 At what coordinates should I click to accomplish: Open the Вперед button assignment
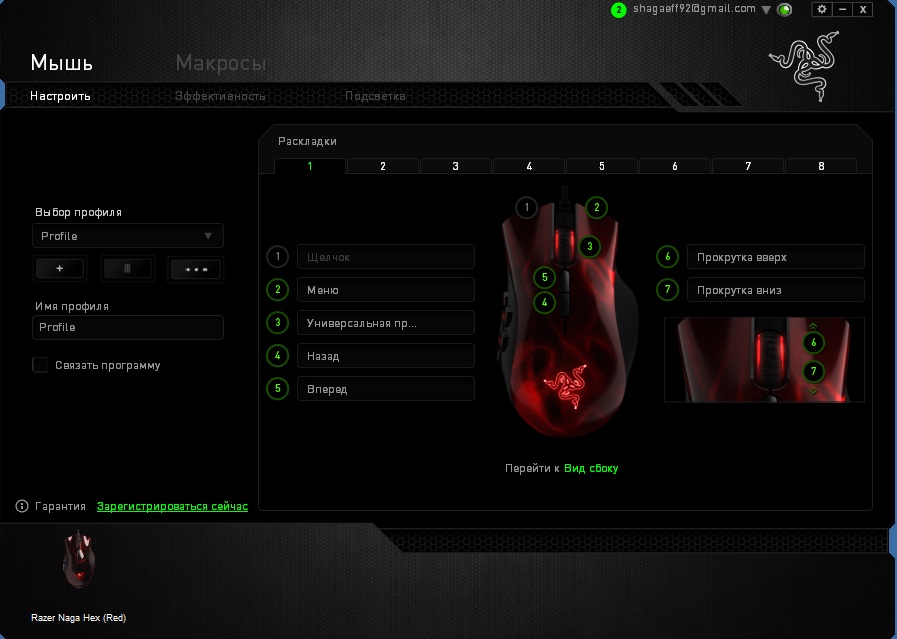click(x=386, y=389)
